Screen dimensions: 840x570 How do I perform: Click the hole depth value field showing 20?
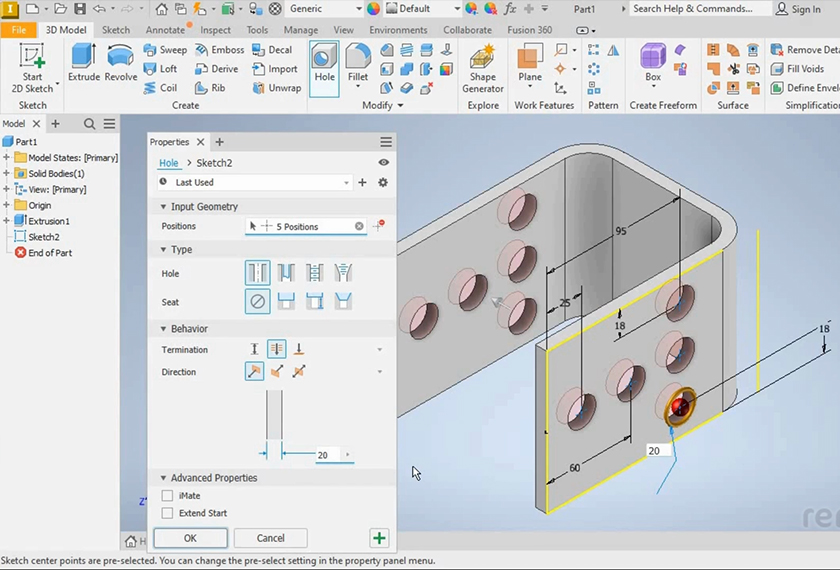(x=327, y=455)
